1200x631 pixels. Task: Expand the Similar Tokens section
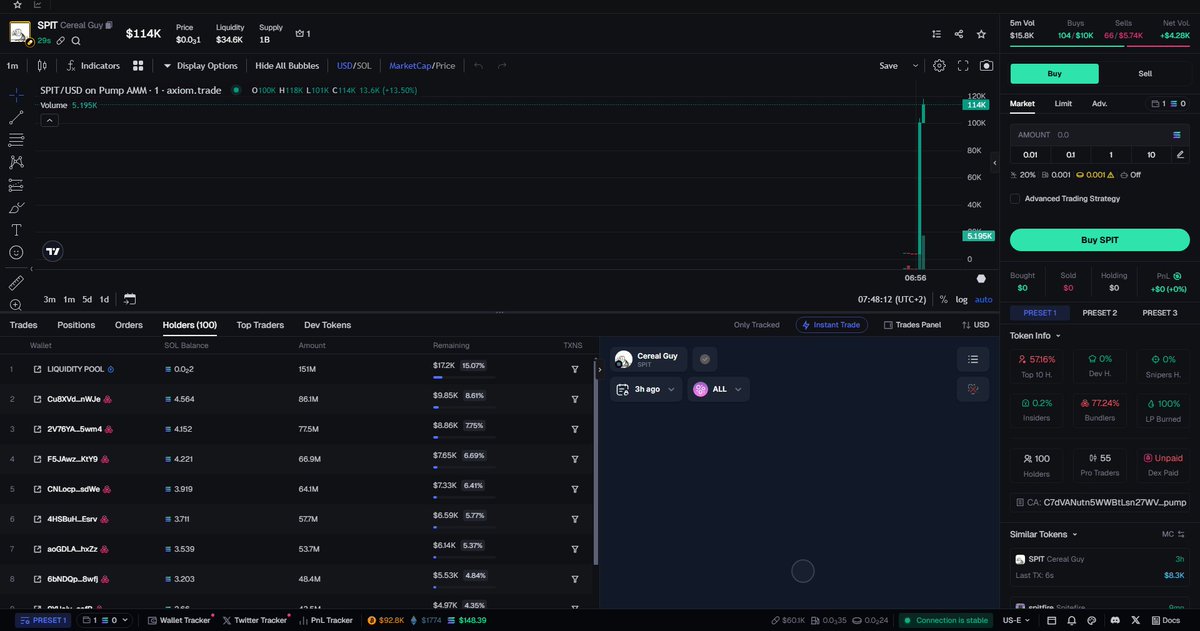pos(1044,534)
